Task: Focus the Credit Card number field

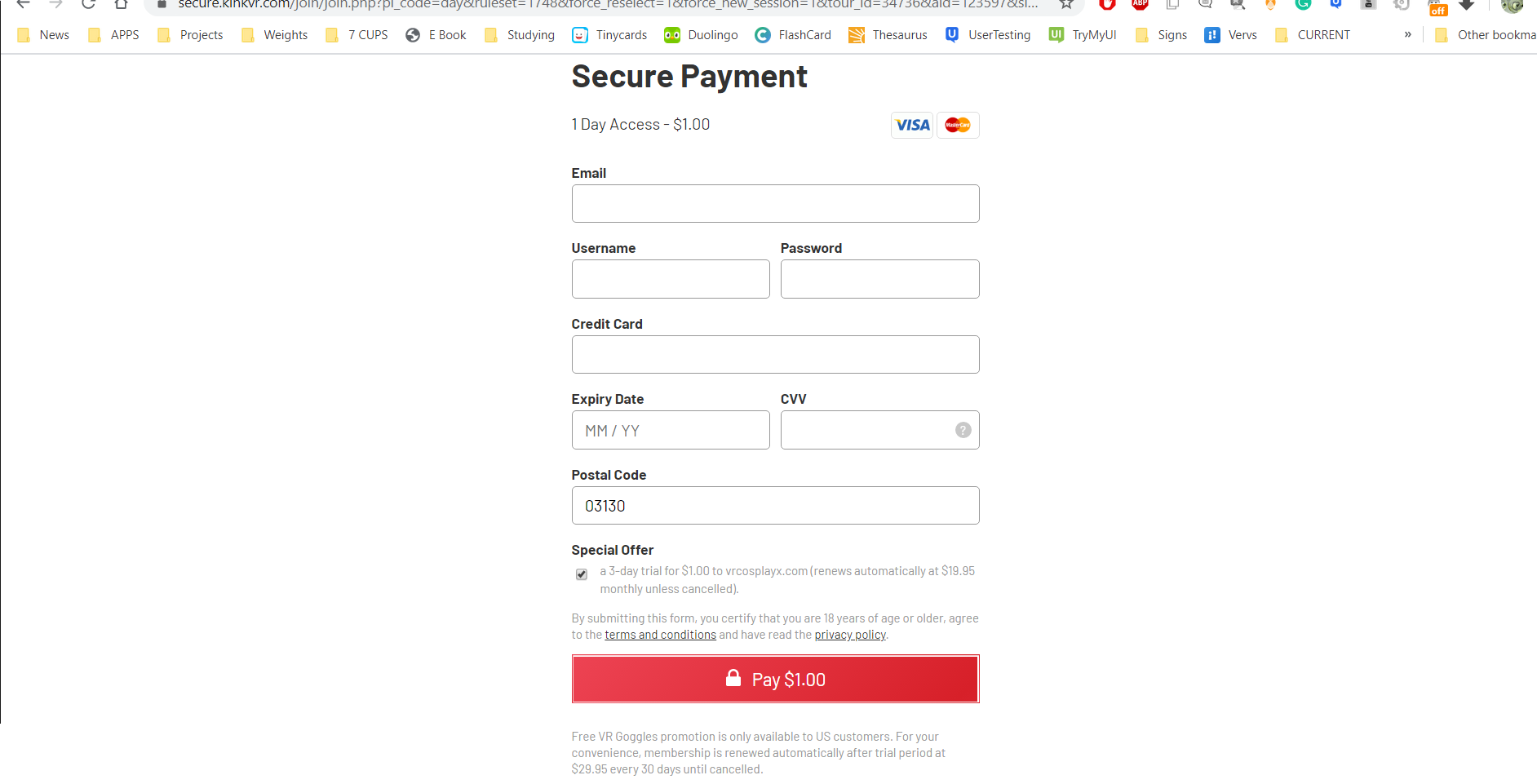Action: click(775, 354)
